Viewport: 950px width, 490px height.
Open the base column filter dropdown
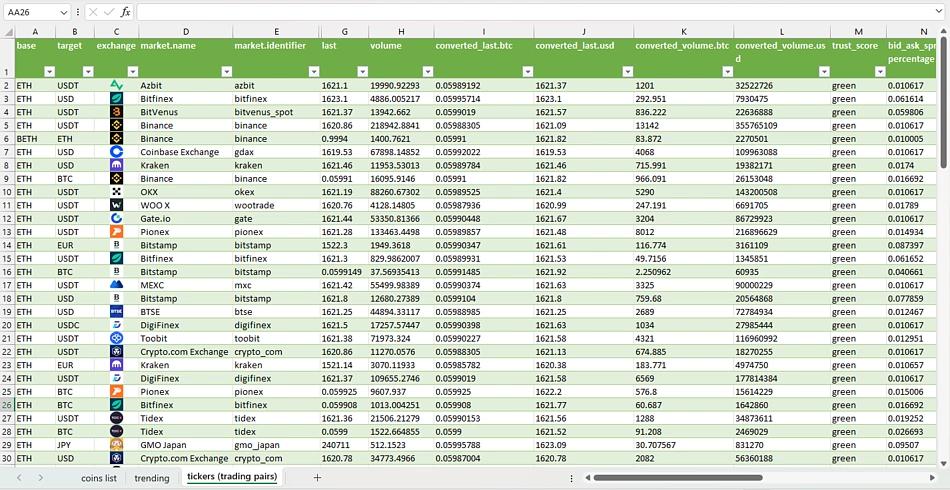(x=48, y=72)
